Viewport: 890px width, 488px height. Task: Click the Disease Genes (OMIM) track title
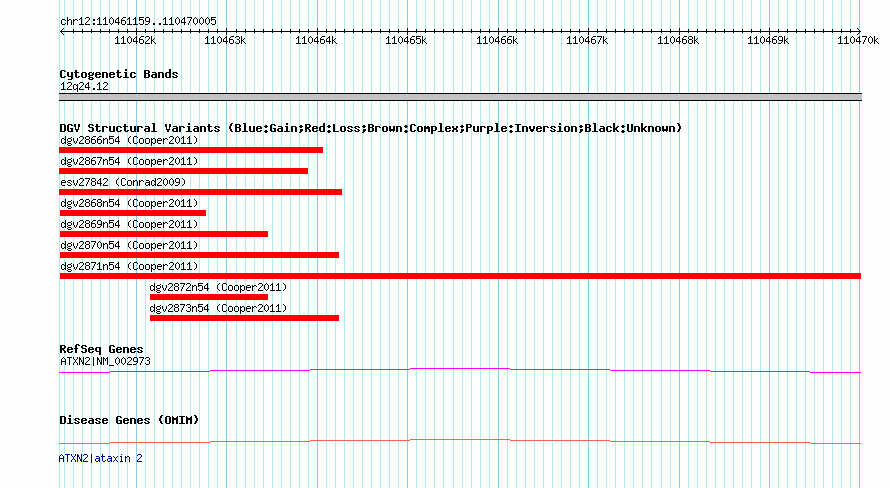point(129,420)
